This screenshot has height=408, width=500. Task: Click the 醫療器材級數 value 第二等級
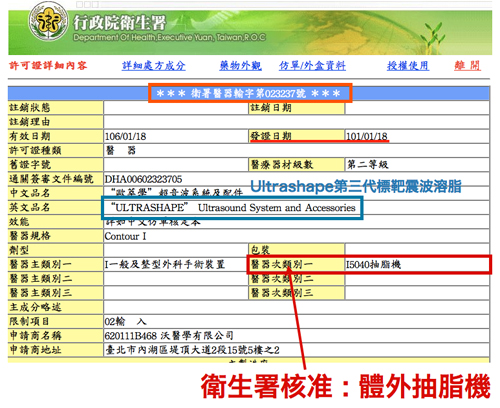click(368, 164)
